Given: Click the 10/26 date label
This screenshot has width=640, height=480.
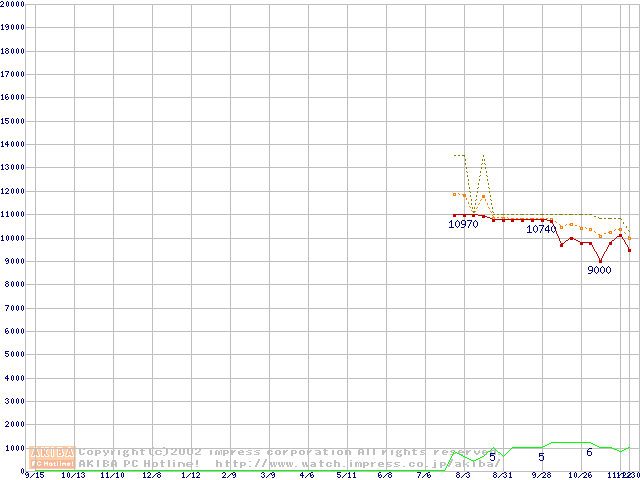Looking at the screenshot, I should [x=580, y=475].
